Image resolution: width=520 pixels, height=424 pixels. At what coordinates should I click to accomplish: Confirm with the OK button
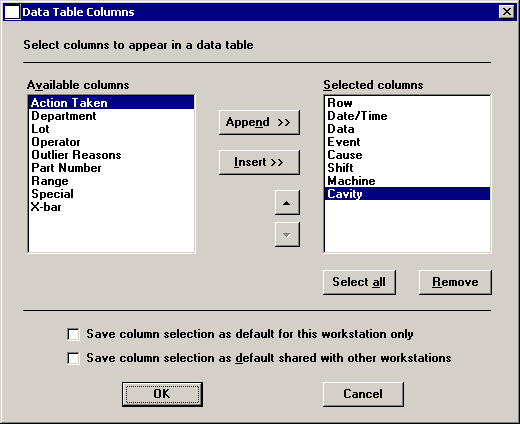(162, 394)
